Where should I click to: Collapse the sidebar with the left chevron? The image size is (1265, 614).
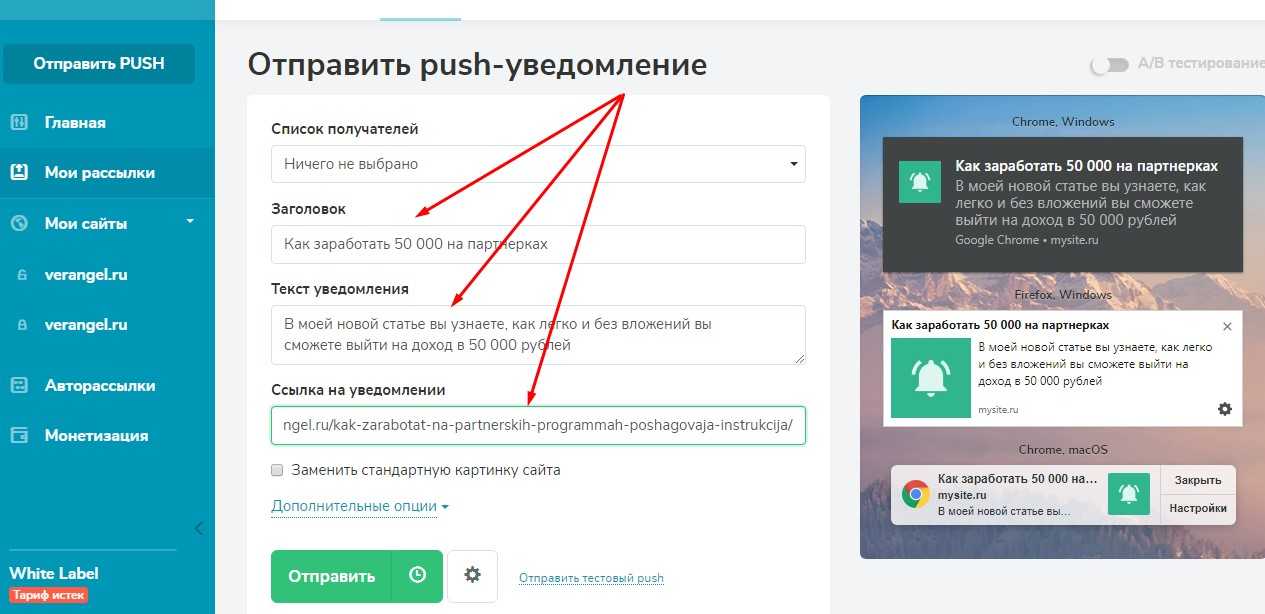198,528
